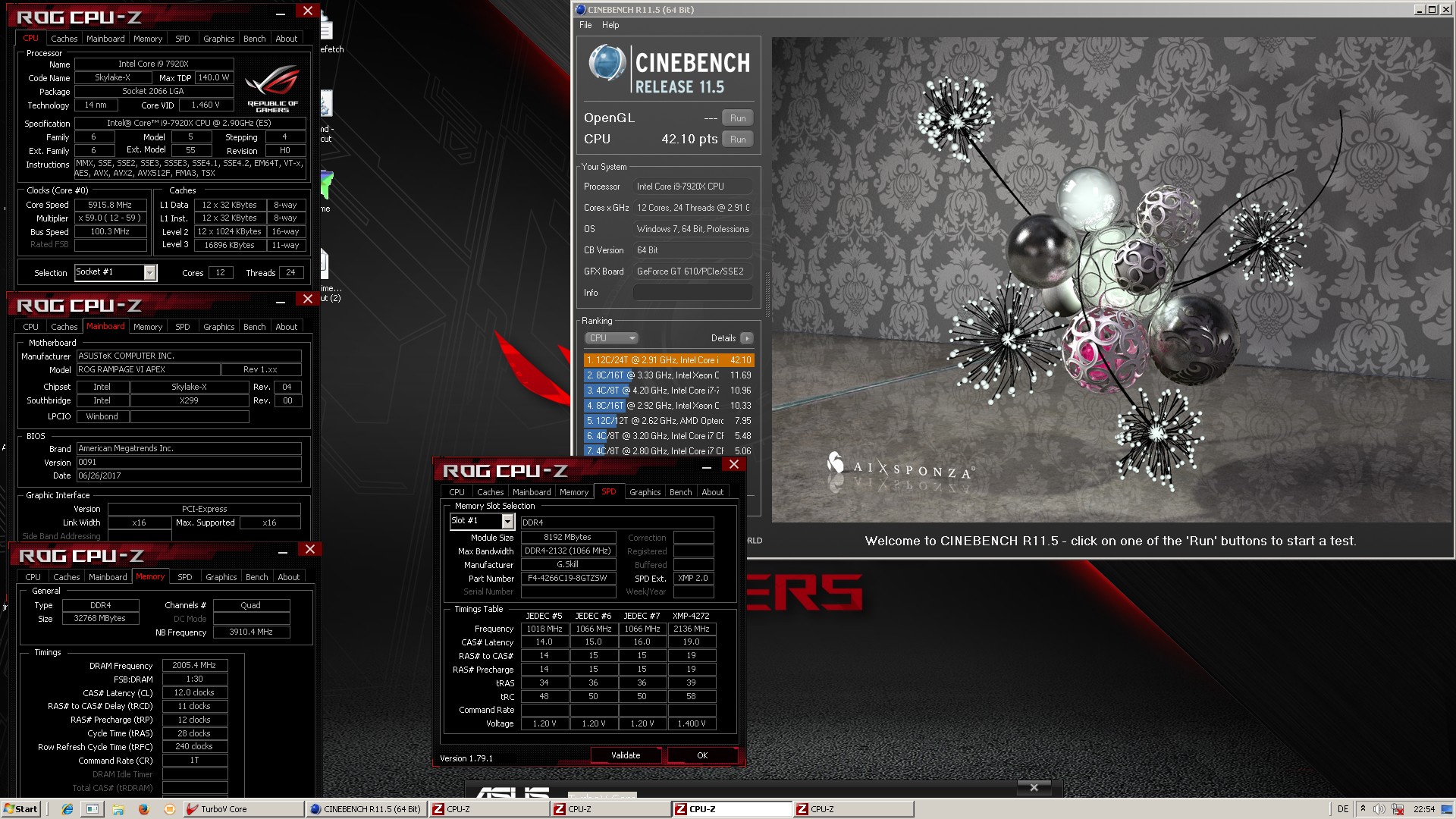The width and height of the screenshot is (1456, 819).
Task: Show hidden tray icons arrow
Action: pyautogui.click(x=1363, y=809)
